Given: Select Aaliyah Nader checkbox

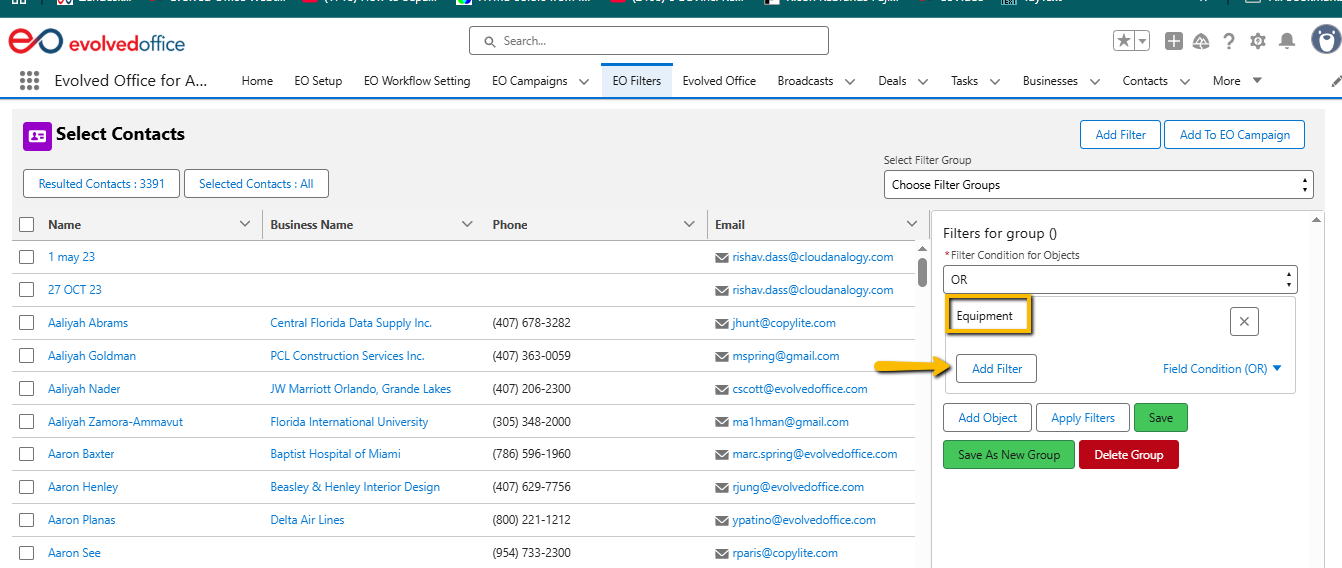Looking at the screenshot, I should (27, 389).
